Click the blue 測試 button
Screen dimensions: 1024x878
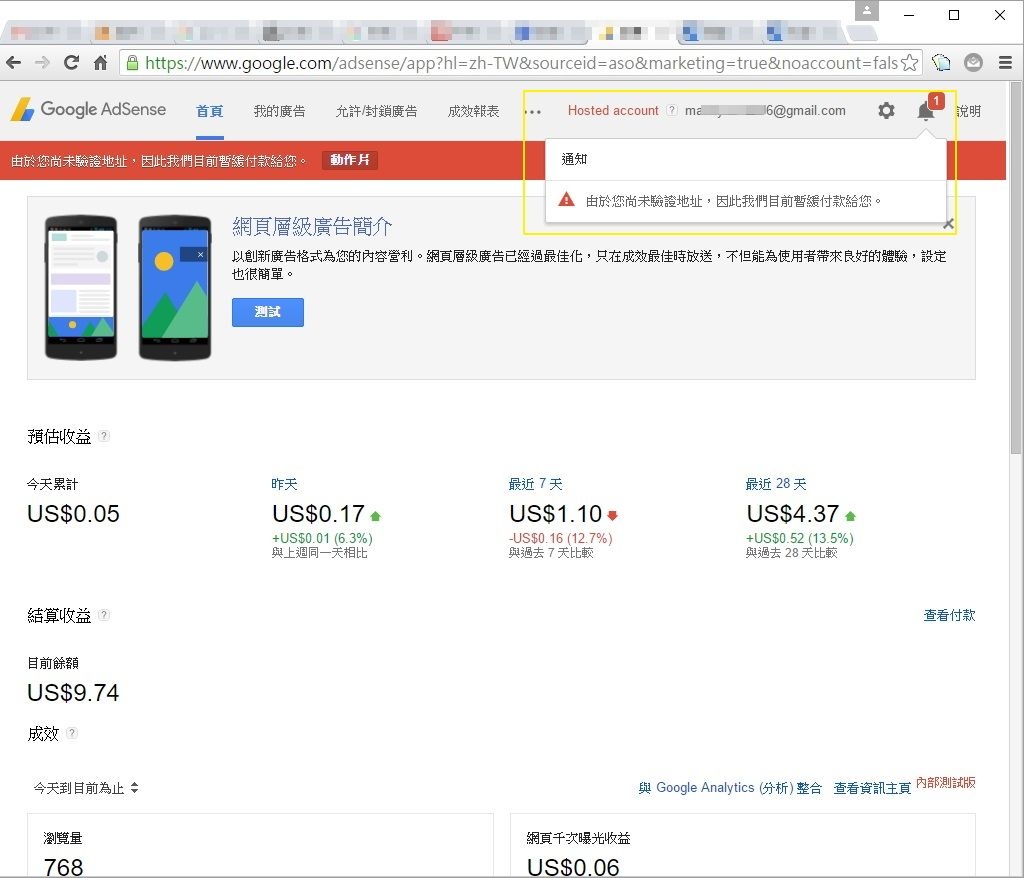268,312
